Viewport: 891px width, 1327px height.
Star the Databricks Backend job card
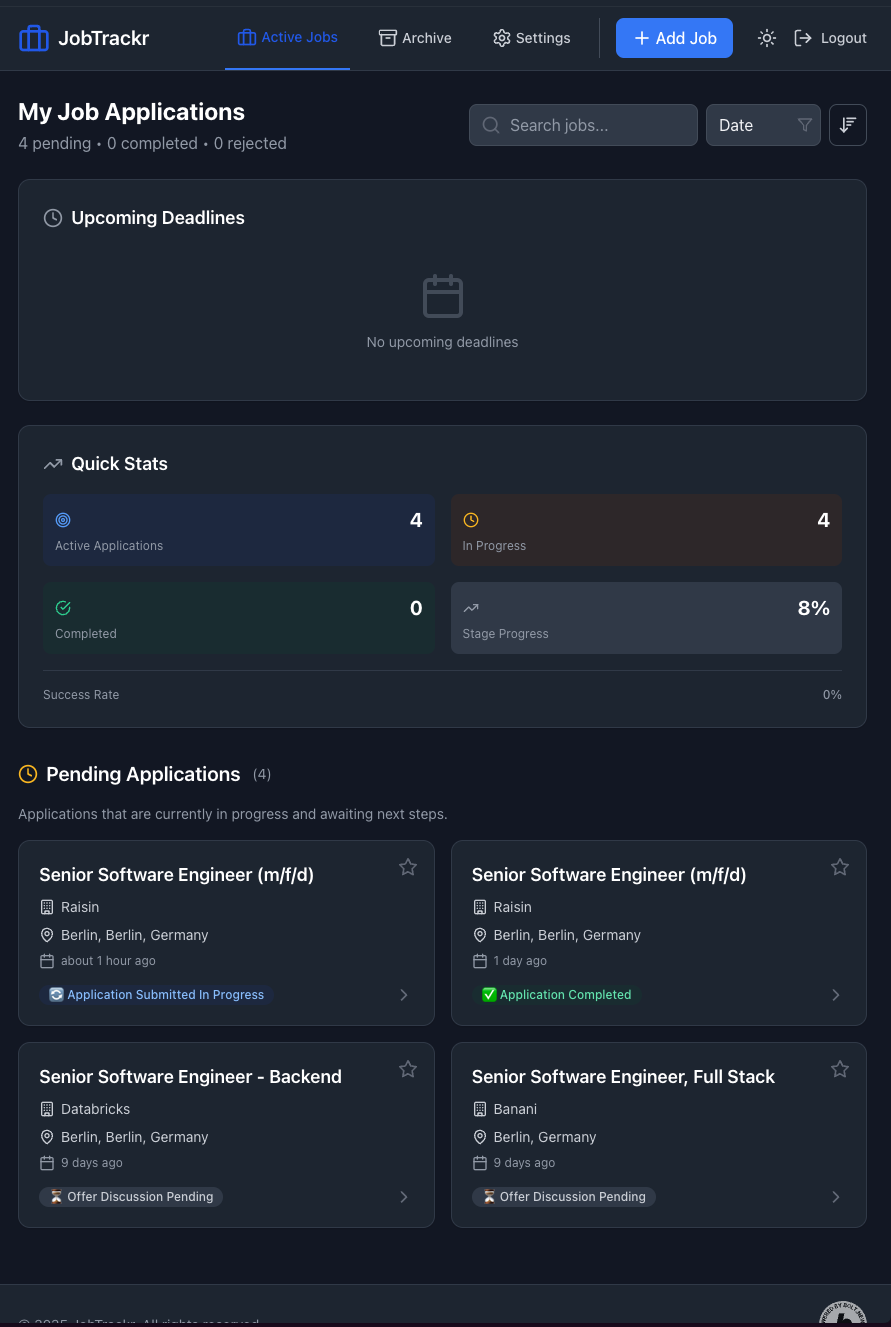[x=408, y=1069]
